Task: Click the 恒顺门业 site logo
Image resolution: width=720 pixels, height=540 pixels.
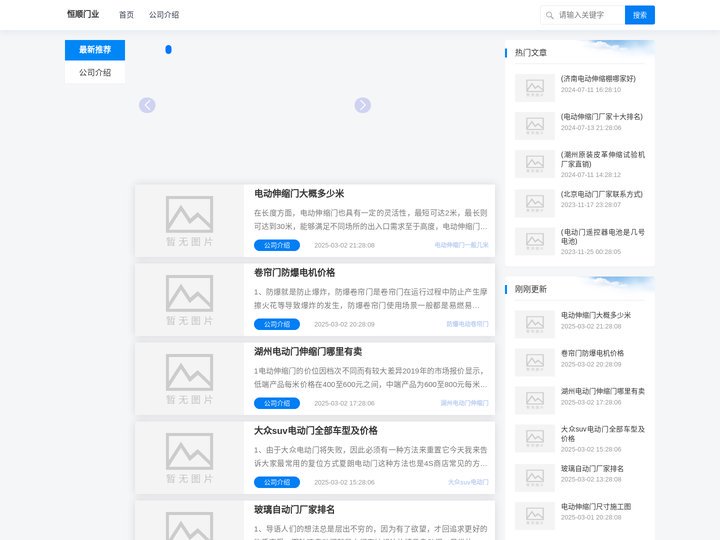Action: (83, 14)
